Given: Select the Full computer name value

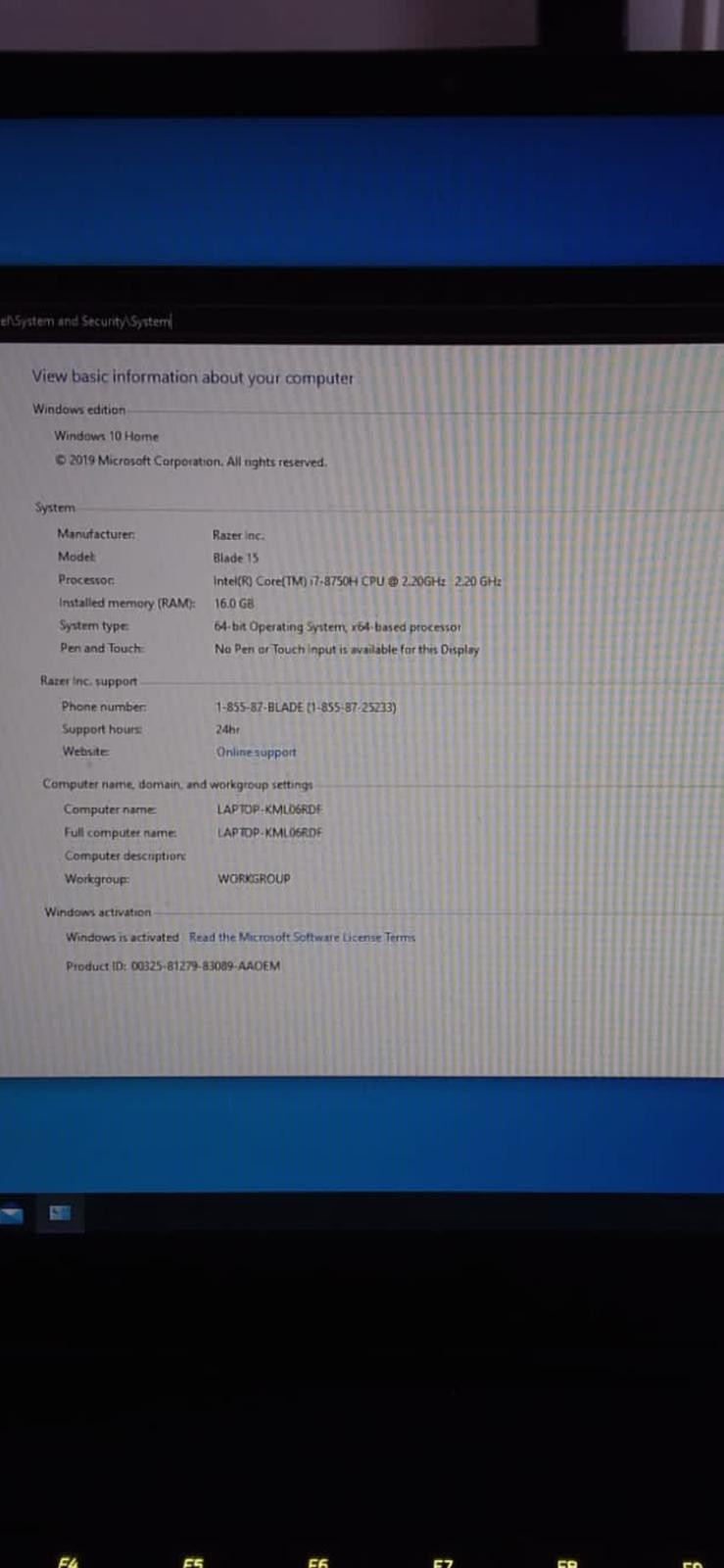Looking at the screenshot, I should [x=269, y=833].
